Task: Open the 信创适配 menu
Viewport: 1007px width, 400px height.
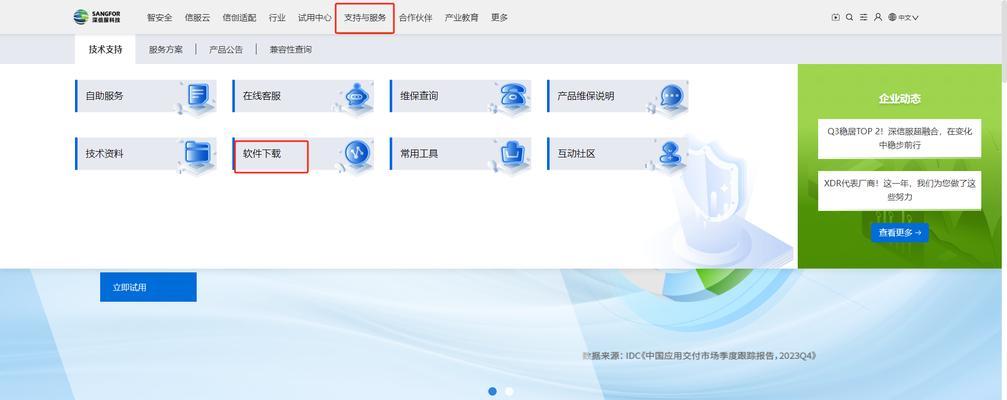Action: coord(239,18)
